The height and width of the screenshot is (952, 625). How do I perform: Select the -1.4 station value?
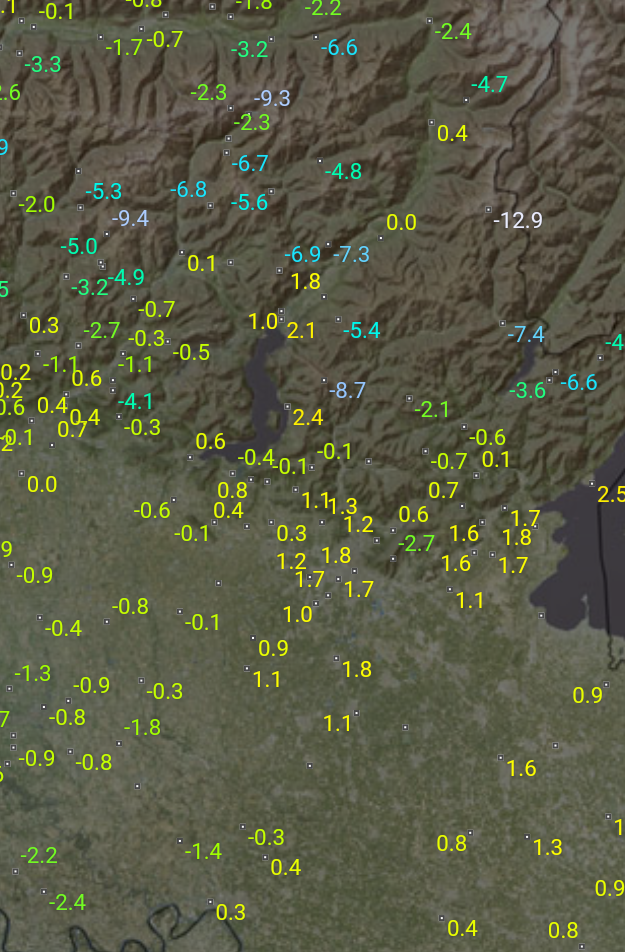click(x=203, y=851)
